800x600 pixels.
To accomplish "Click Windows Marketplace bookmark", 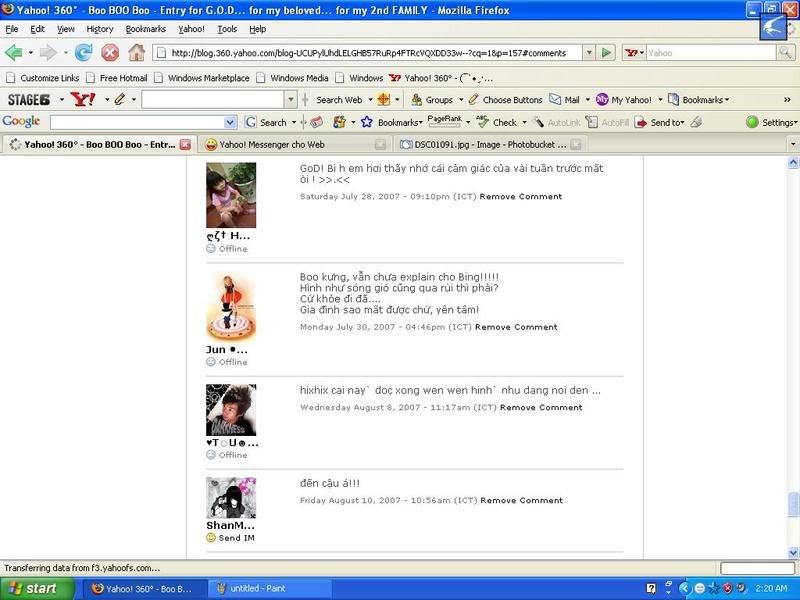I will (x=202, y=78).
